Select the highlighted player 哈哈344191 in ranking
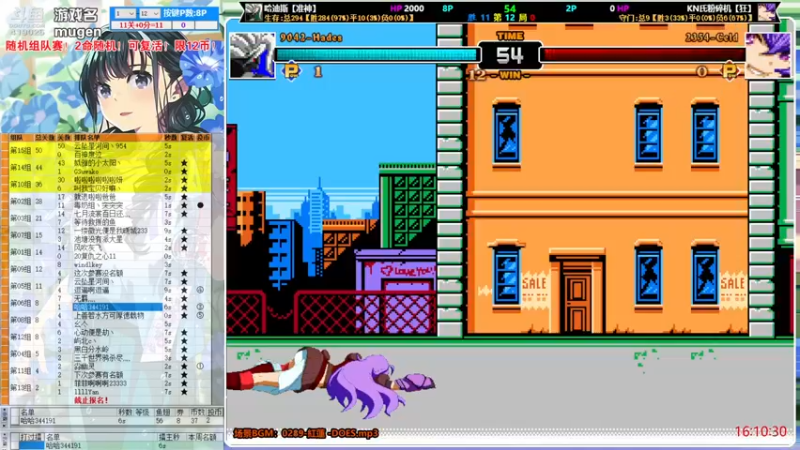Image resolution: width=800 pixels, height=450 pixels. [x=117, y=307]
